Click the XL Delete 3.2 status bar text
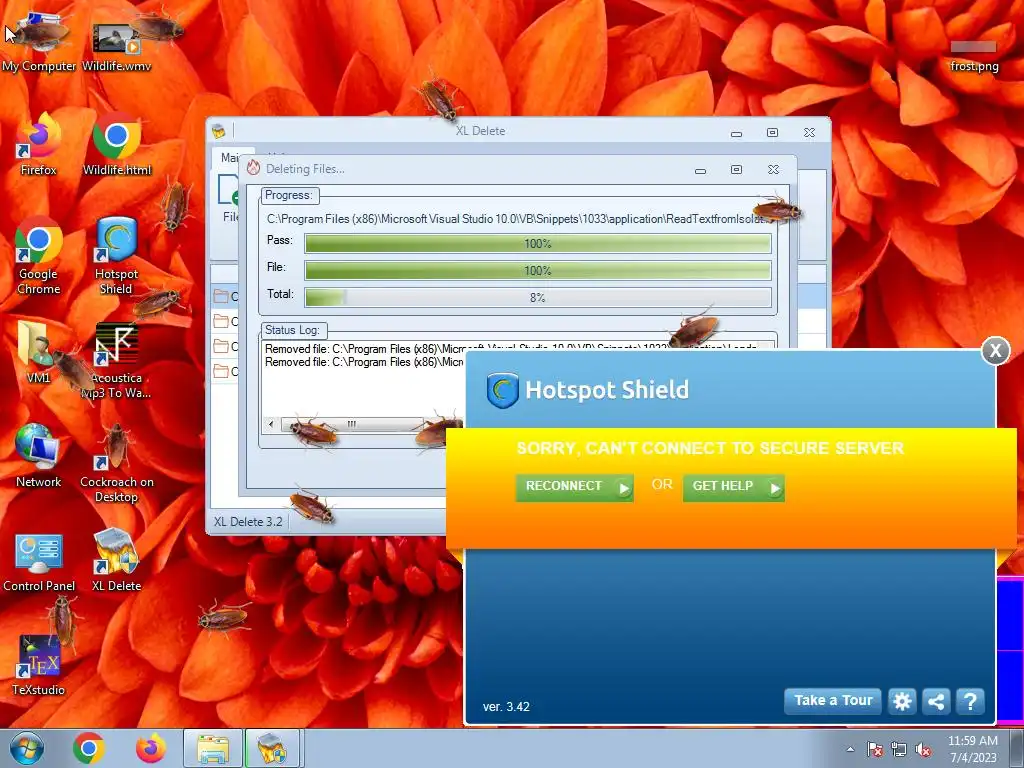The image size is (1024, 768). pyautogui.click(x=248, y=522)
